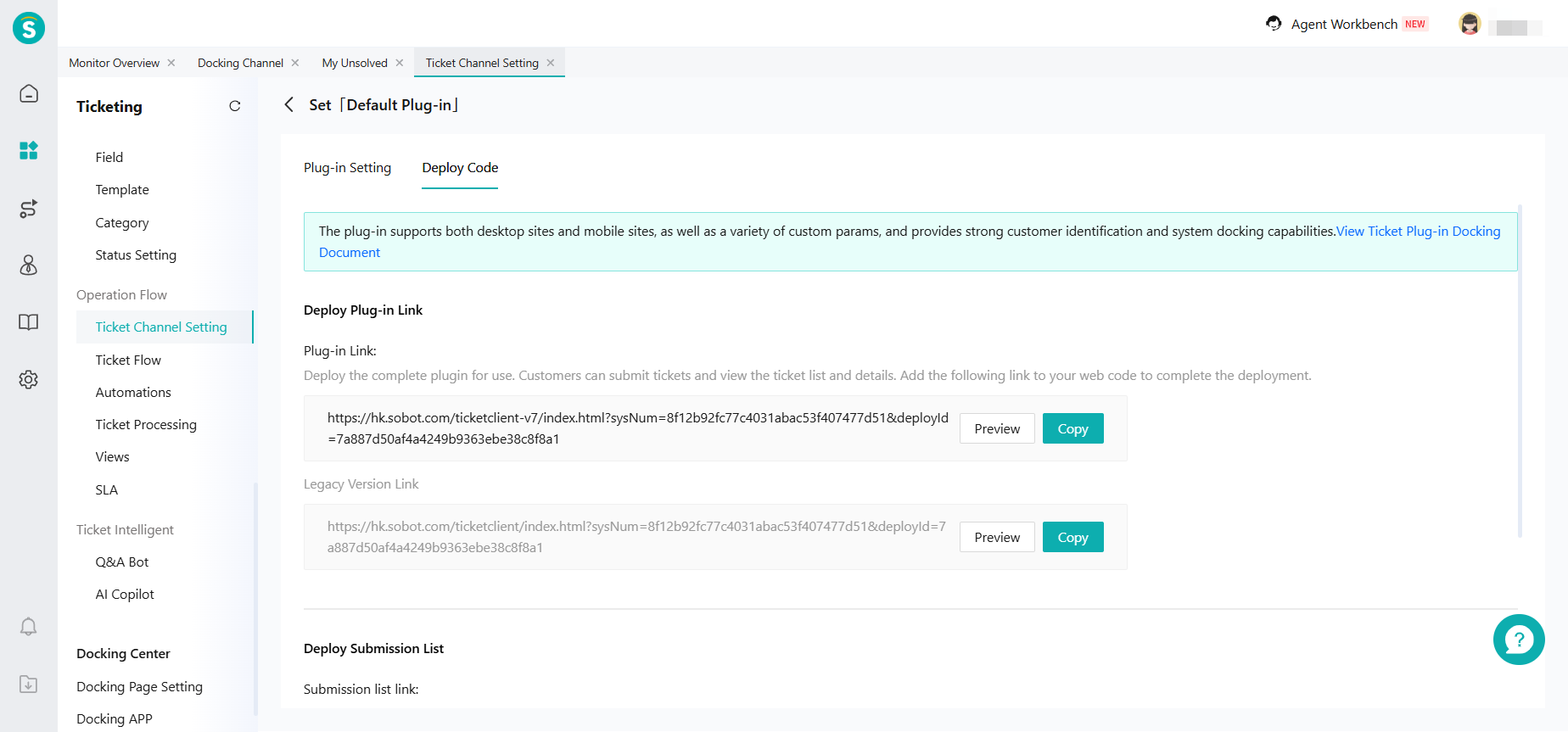The image size is (1568, 732).
Task: Close the Docking Channel tab
Action: (x=295, y=63)
